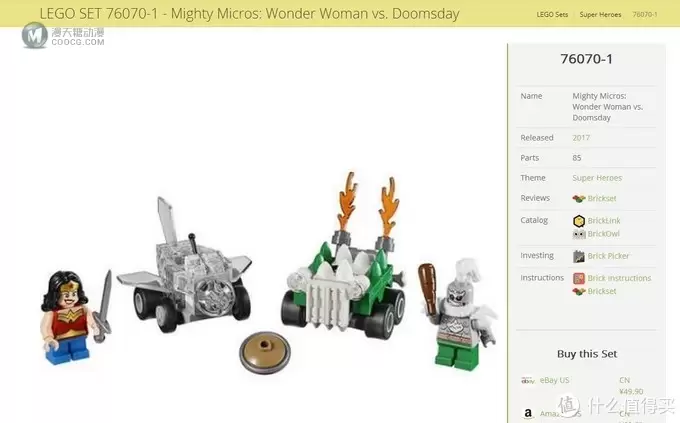Screen dimensions: 680x423
Task: Click the eBay logo icon
Action: [x=527, y=380]
